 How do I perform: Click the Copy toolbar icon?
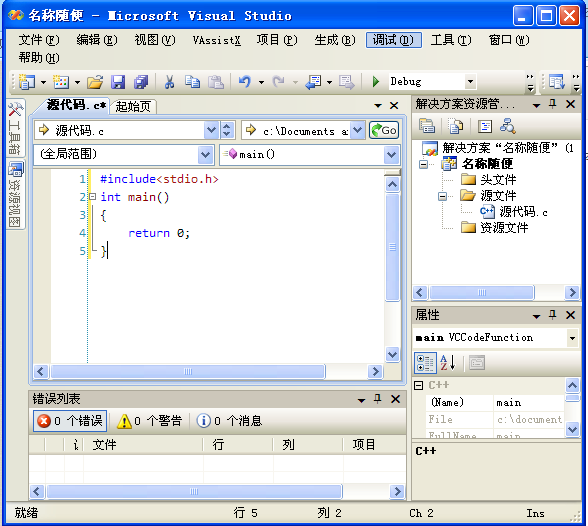pos(192,81)
